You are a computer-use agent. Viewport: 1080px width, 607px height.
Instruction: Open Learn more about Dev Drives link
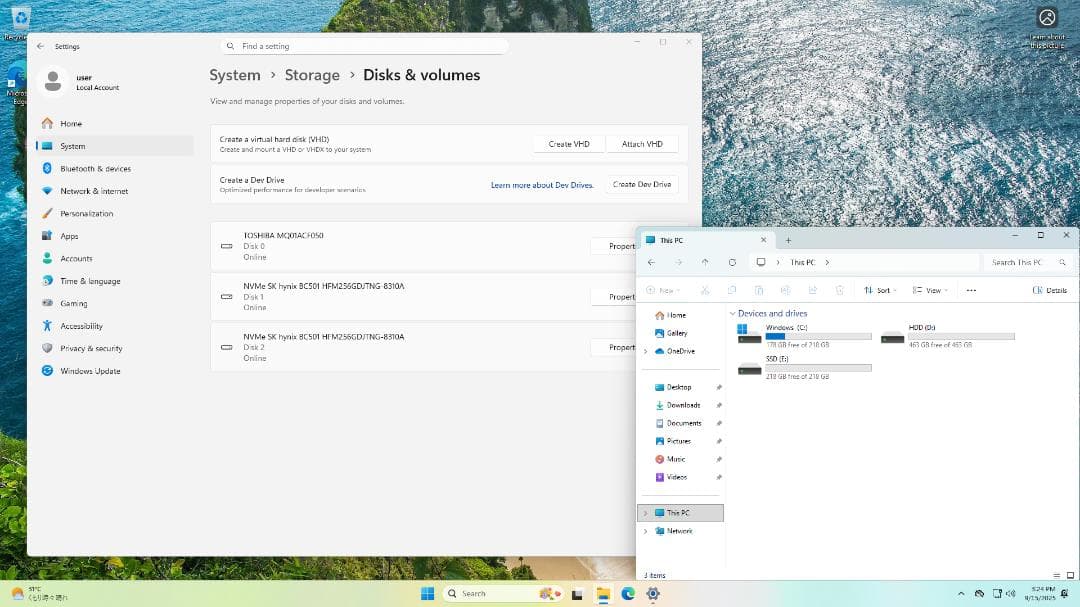542,185
